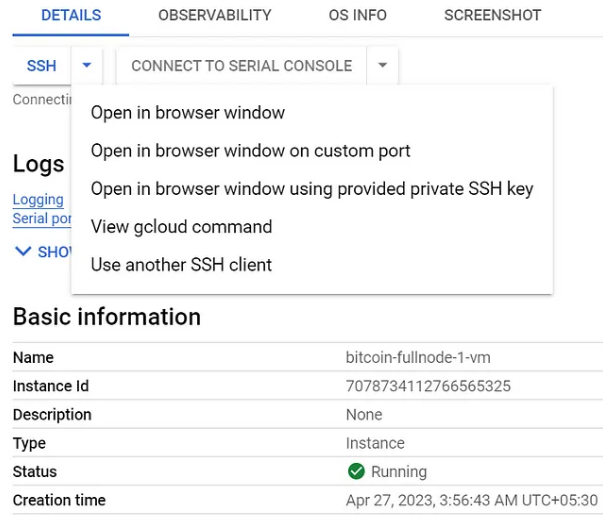Click the Creation time row label

pos(59,500)
